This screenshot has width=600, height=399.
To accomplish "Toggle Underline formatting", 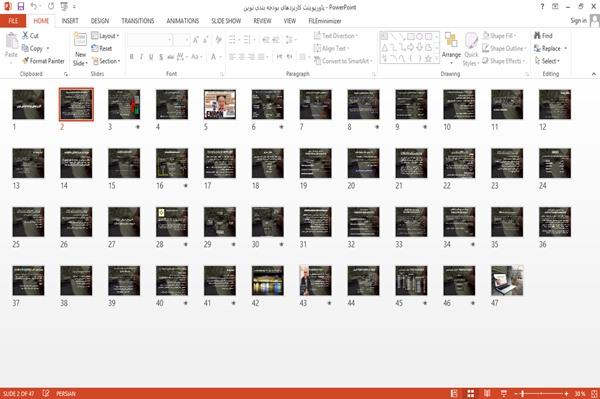I will (x=151, y=57).
